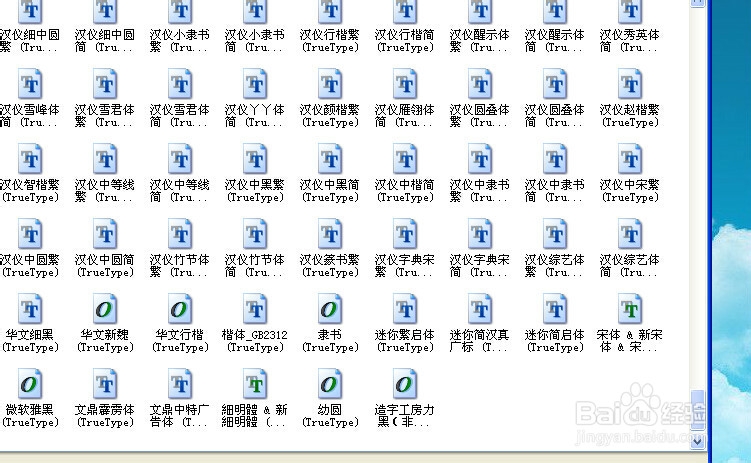The width and height of the screenshot is (751, 463).
Task: Select the 汉仪醒示体简 font label
Action: [555, 41]
